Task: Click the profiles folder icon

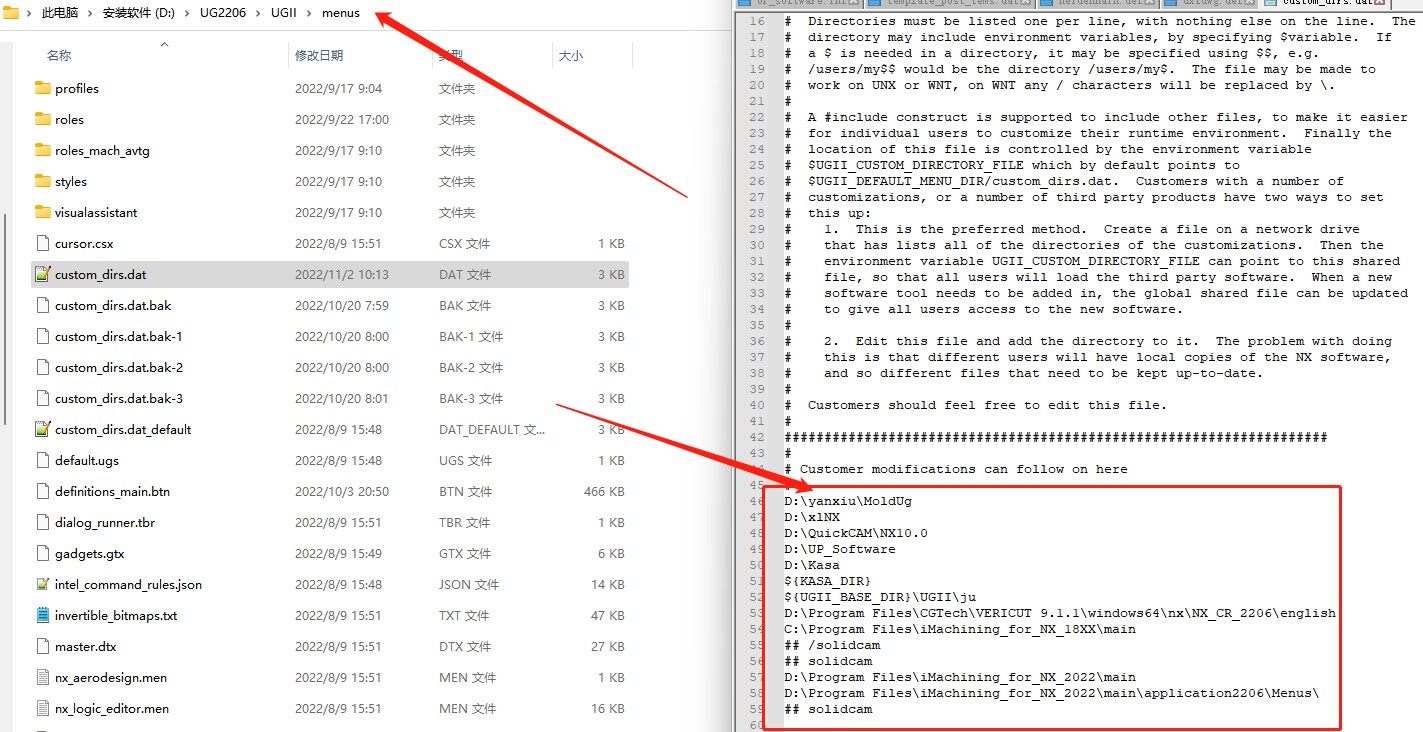Action: 42,88
